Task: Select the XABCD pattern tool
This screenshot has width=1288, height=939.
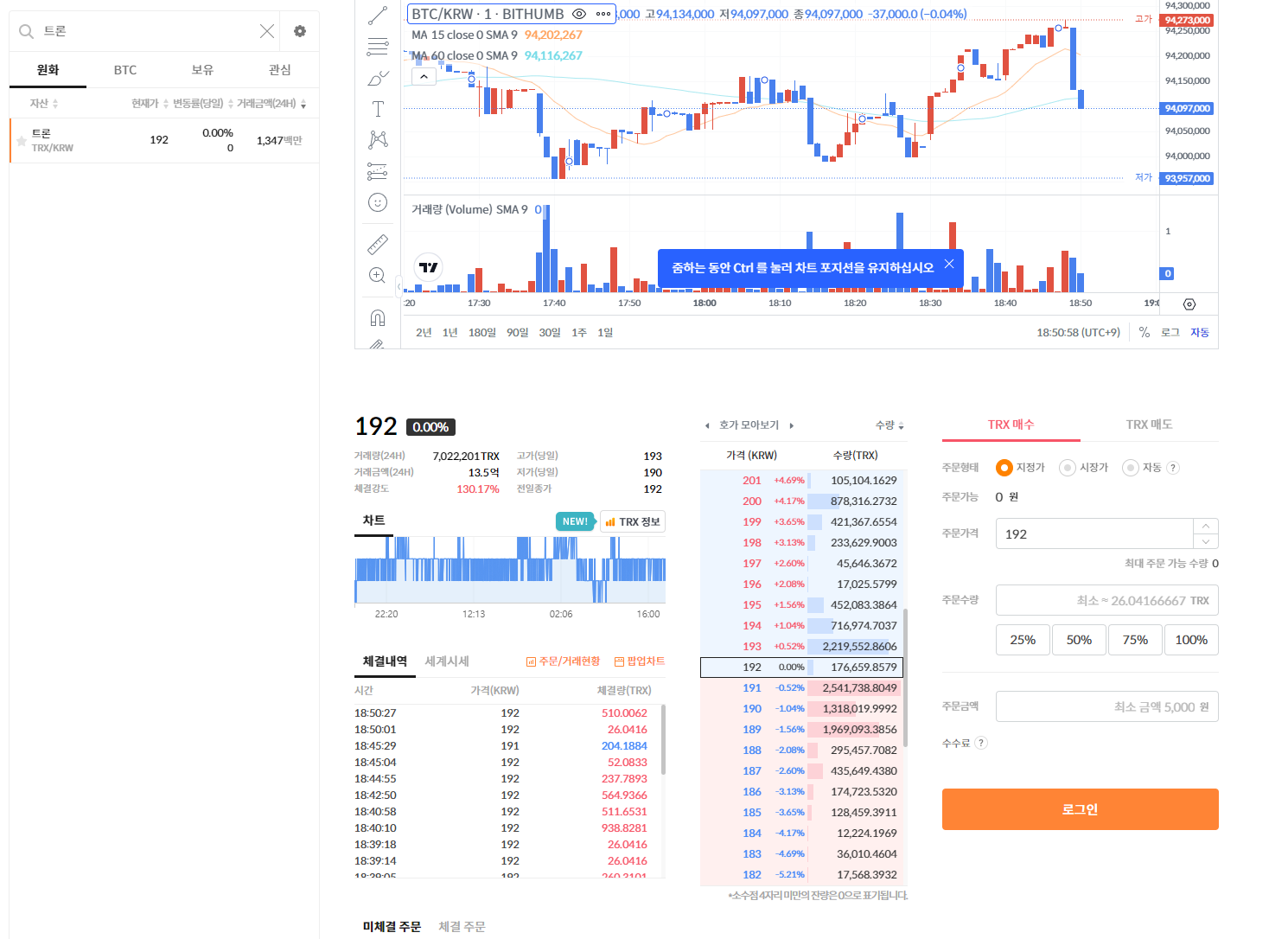Action: point(378,139)
